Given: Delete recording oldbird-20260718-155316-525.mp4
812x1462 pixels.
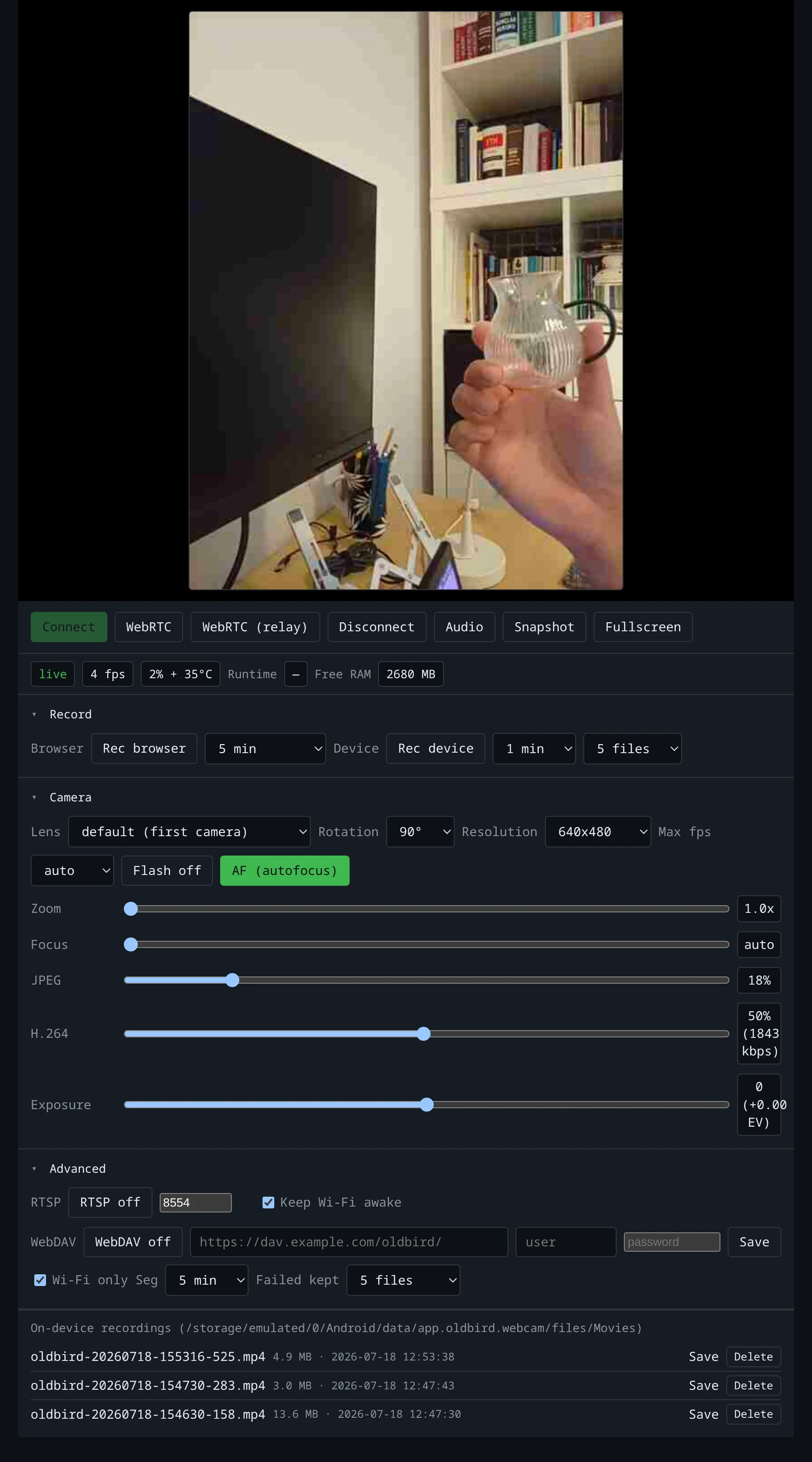Looking at the screenshot, I should 753,1356.
